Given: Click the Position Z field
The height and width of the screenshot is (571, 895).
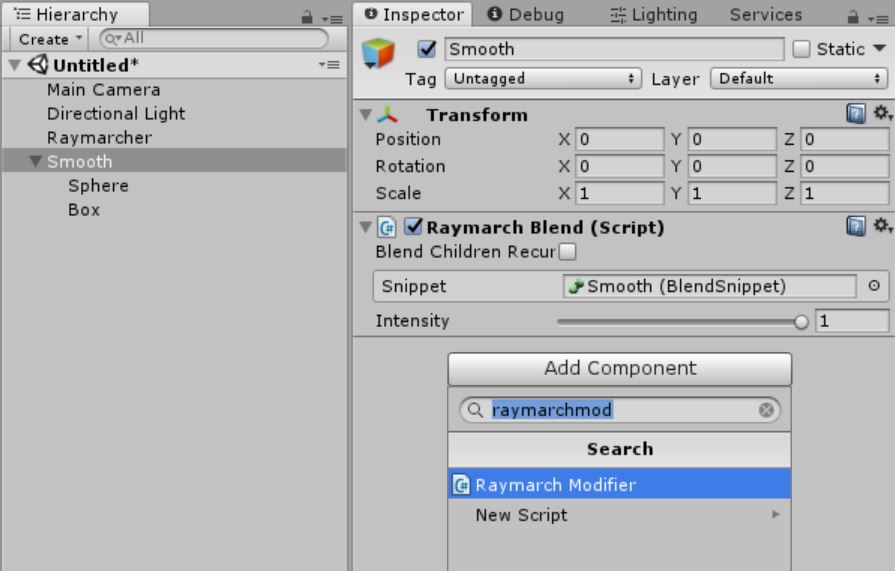Looking at the screenshot, I should click(844, 139).
